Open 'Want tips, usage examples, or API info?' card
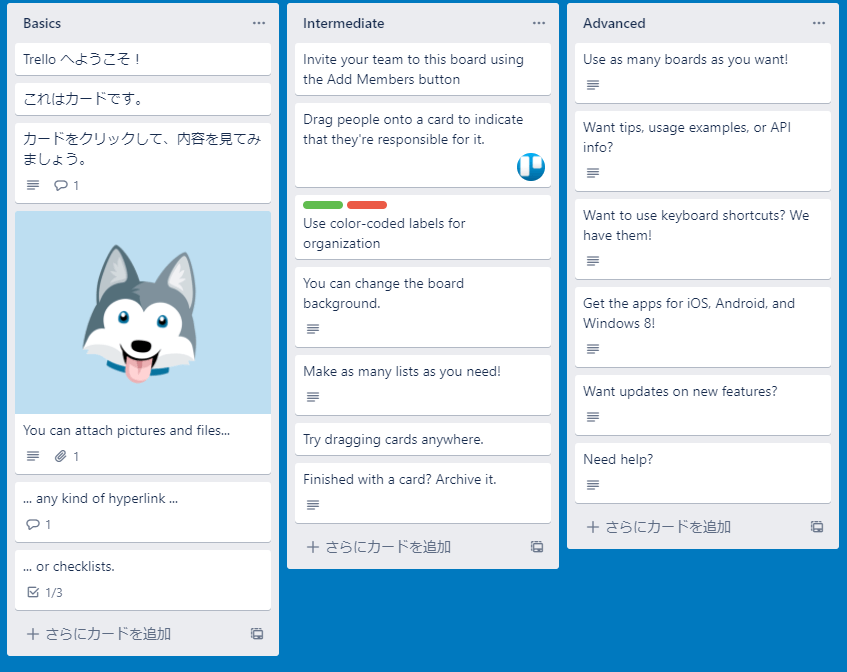This screenshot has height=672, width=847. [702, 151]
